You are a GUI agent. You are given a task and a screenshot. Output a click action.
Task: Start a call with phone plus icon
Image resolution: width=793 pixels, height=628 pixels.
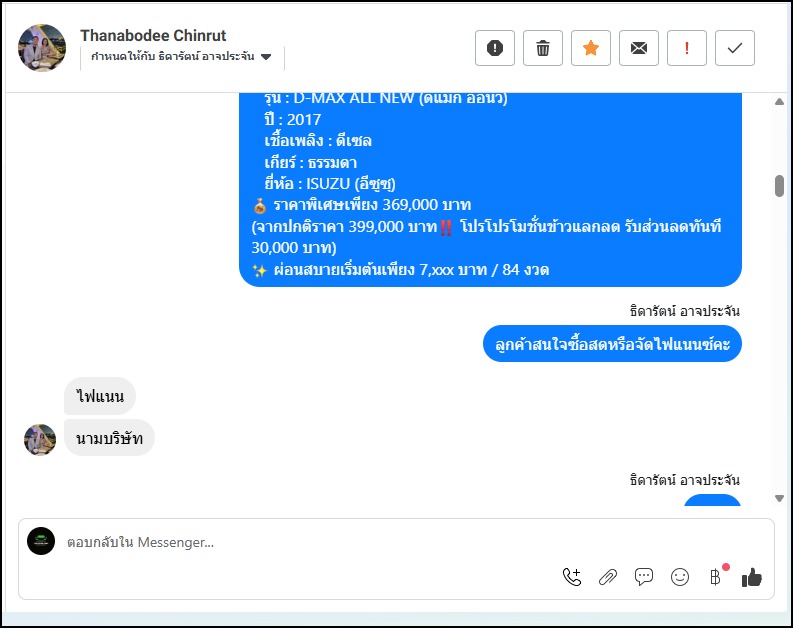[x=572, y=577]
